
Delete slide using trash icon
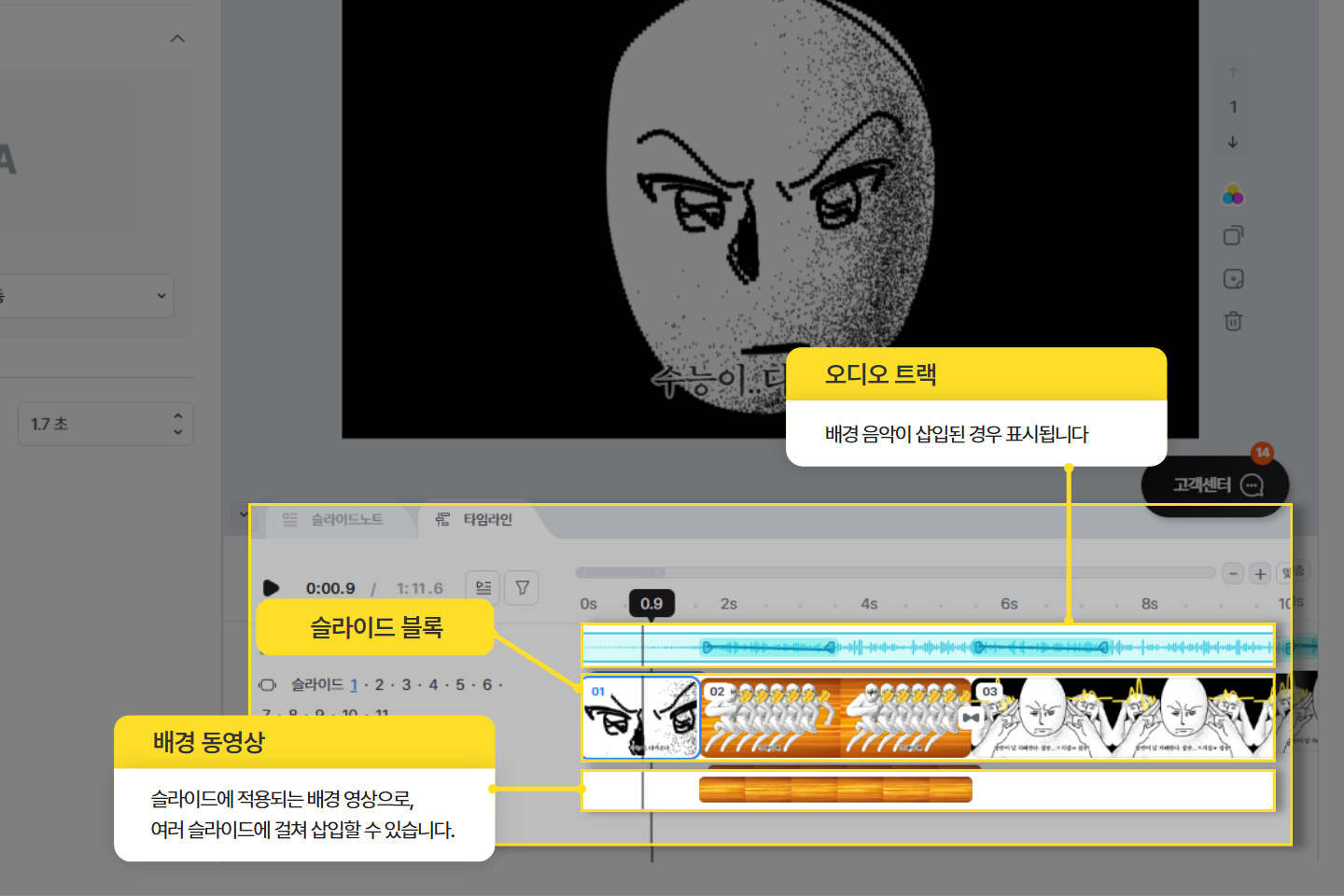point(1233,321)
